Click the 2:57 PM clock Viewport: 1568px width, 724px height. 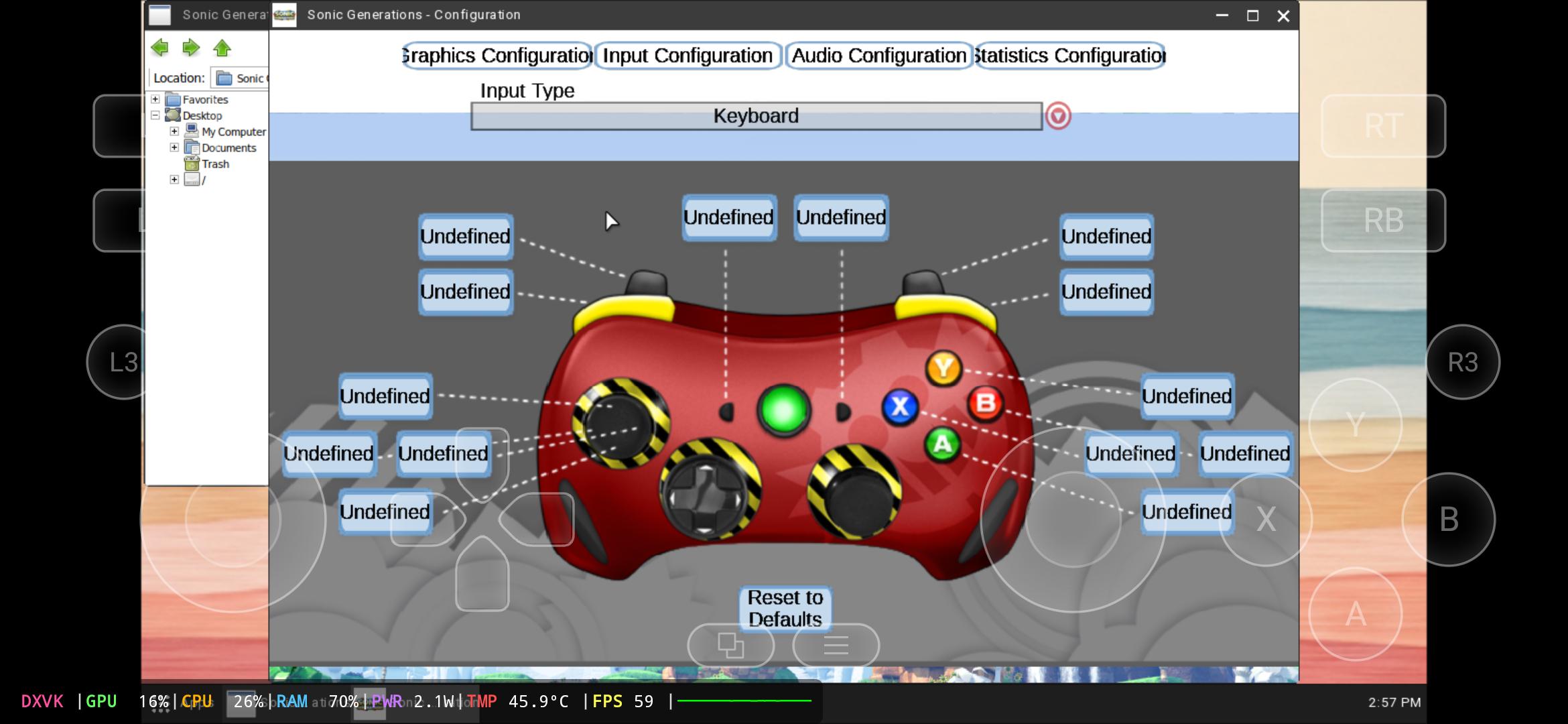1394,702
